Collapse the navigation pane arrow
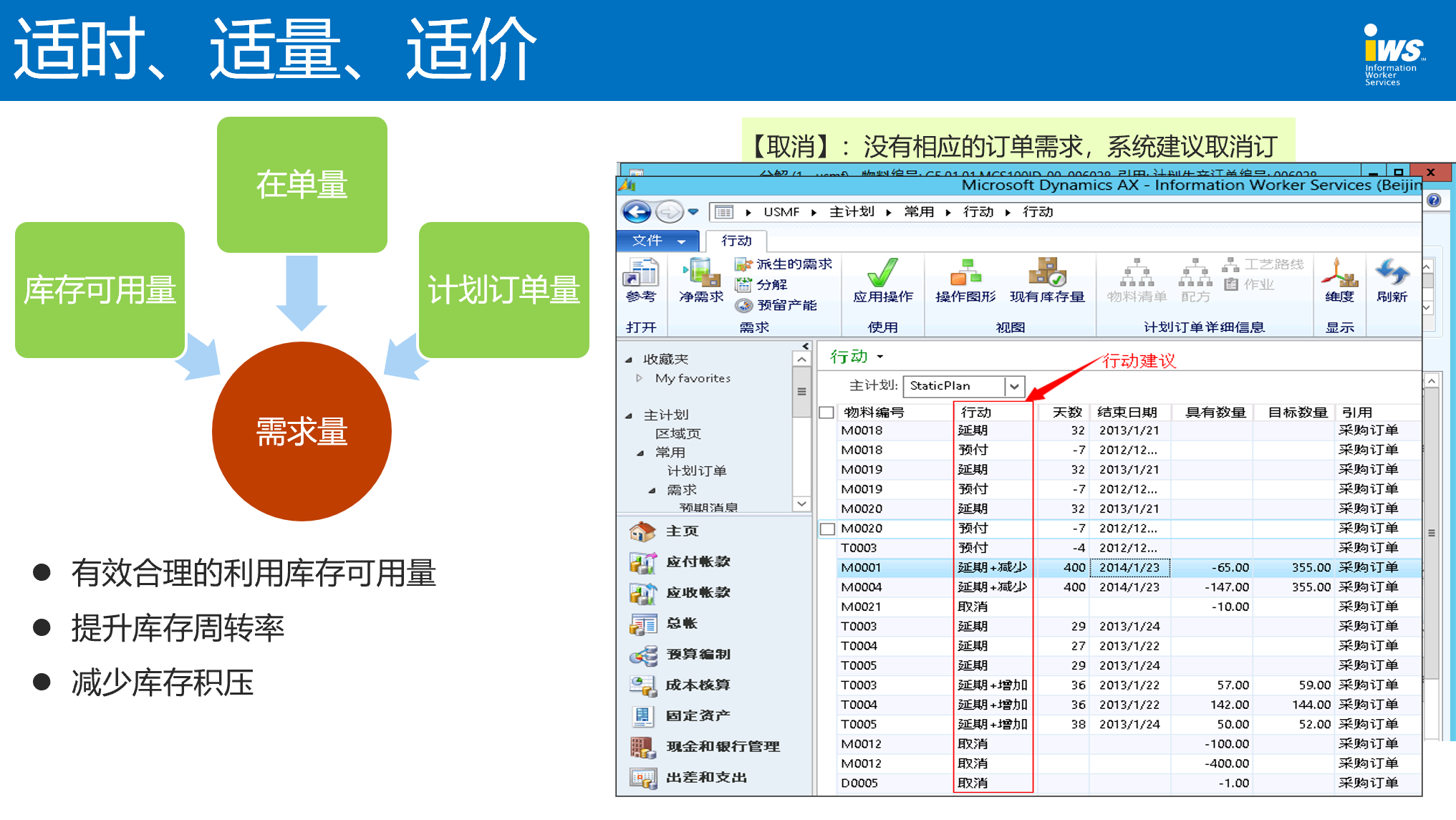Viewport: 1456px width, 820px height. 806,346
